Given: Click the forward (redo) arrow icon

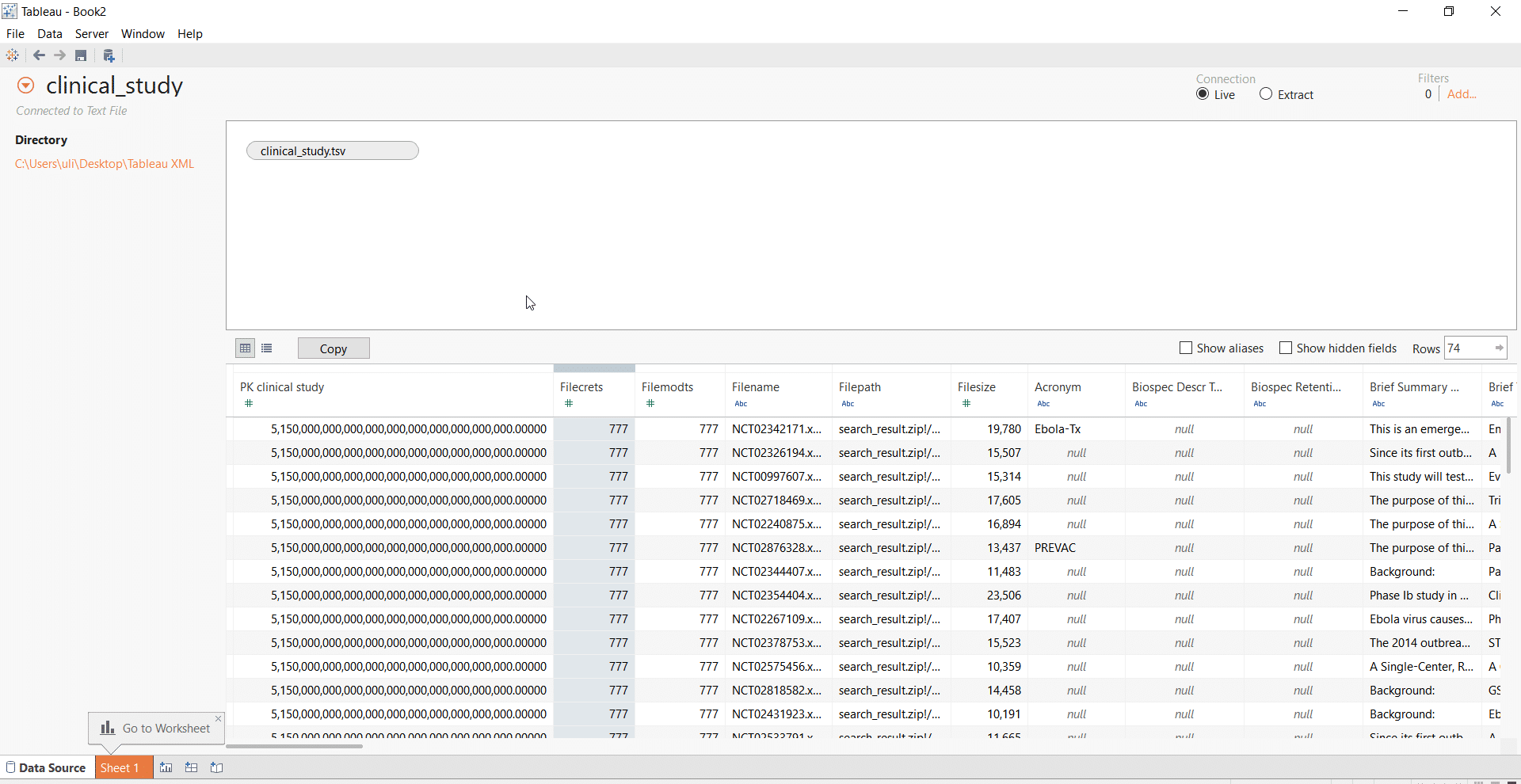Looking at the screenshot, I should tap(59, 55).
